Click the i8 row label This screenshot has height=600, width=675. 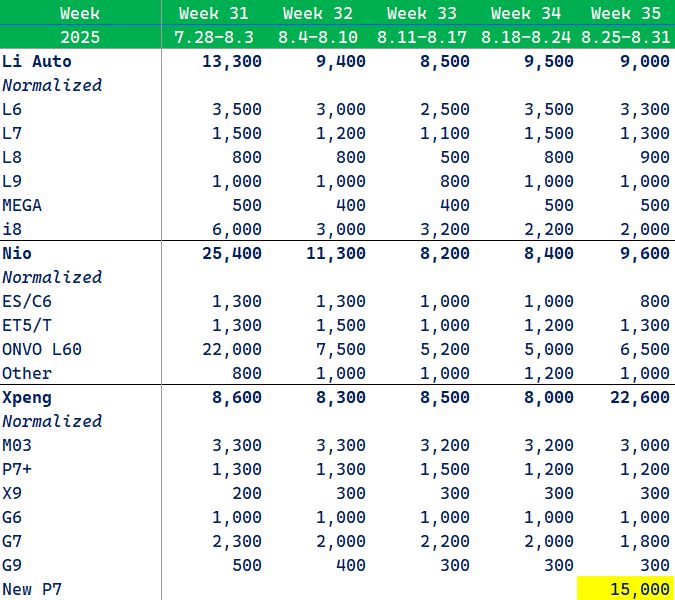12,229
